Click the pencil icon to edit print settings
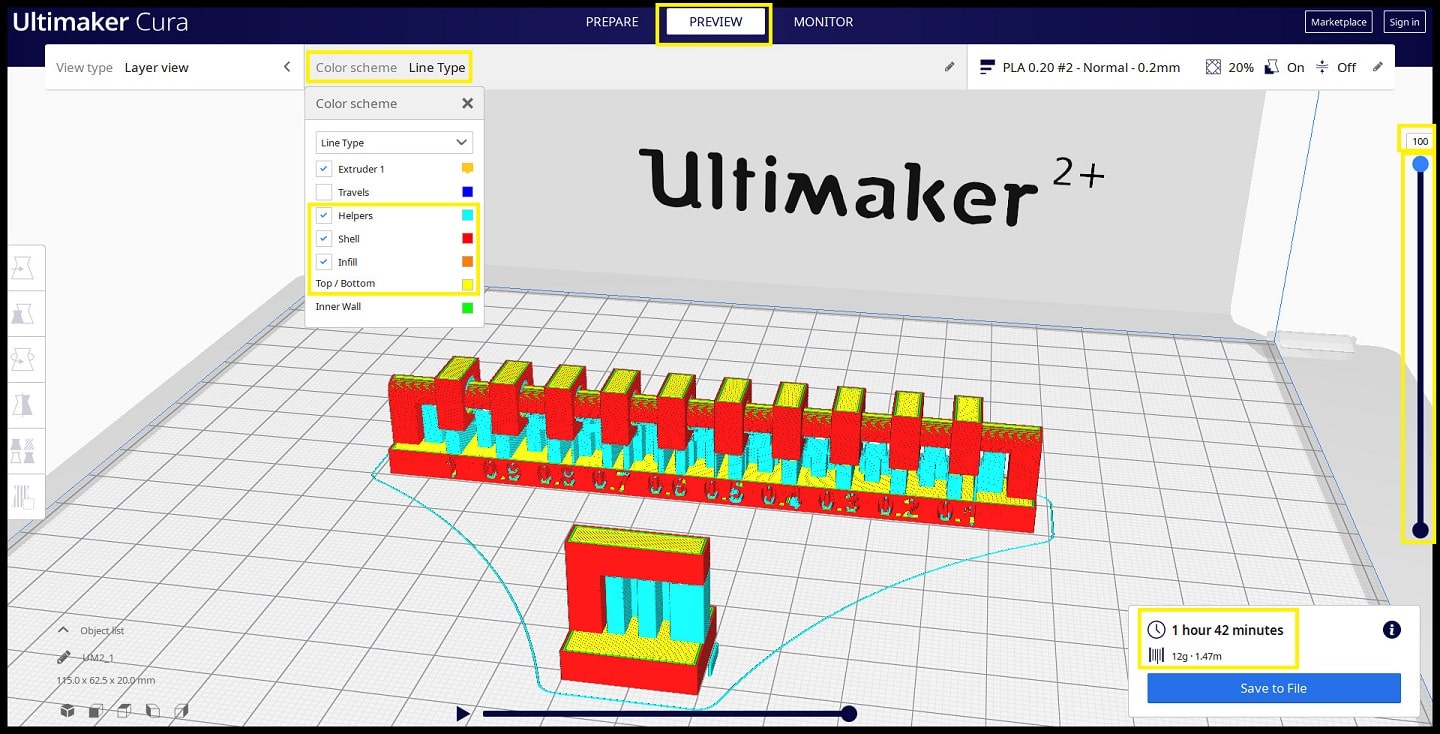This screenshot has height=734, width=1440. click(x=1377, y=67)
